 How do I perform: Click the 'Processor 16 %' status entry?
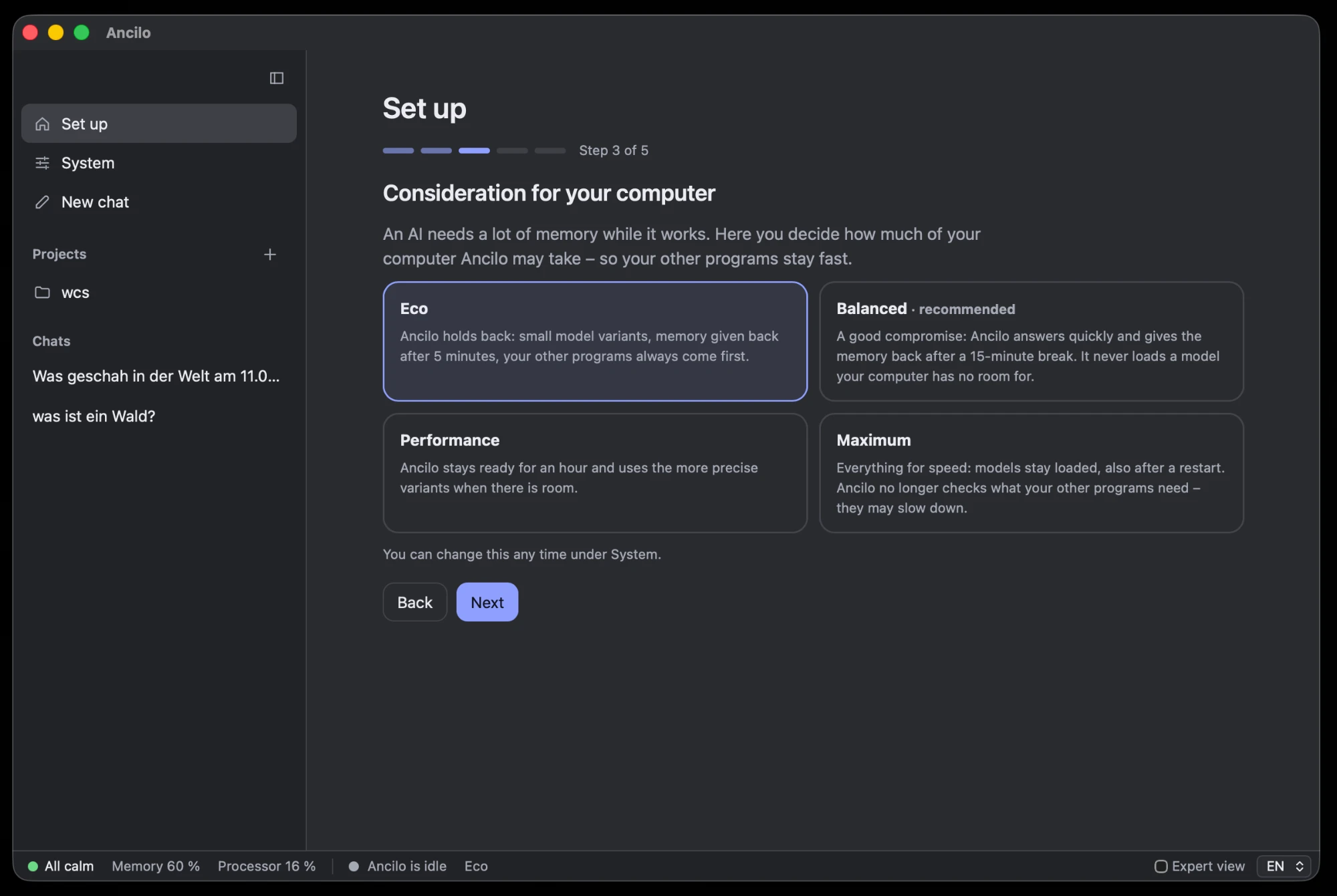tap(267, 866)
